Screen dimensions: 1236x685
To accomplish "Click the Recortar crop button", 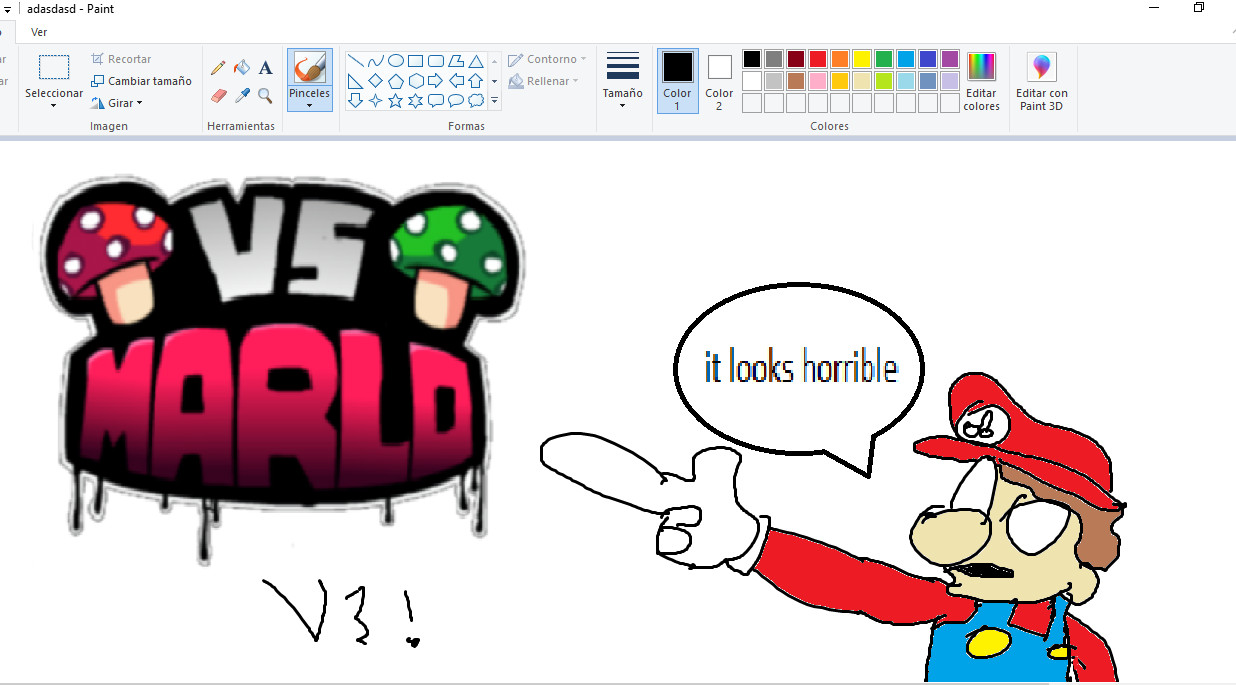I will click(121, 59).
